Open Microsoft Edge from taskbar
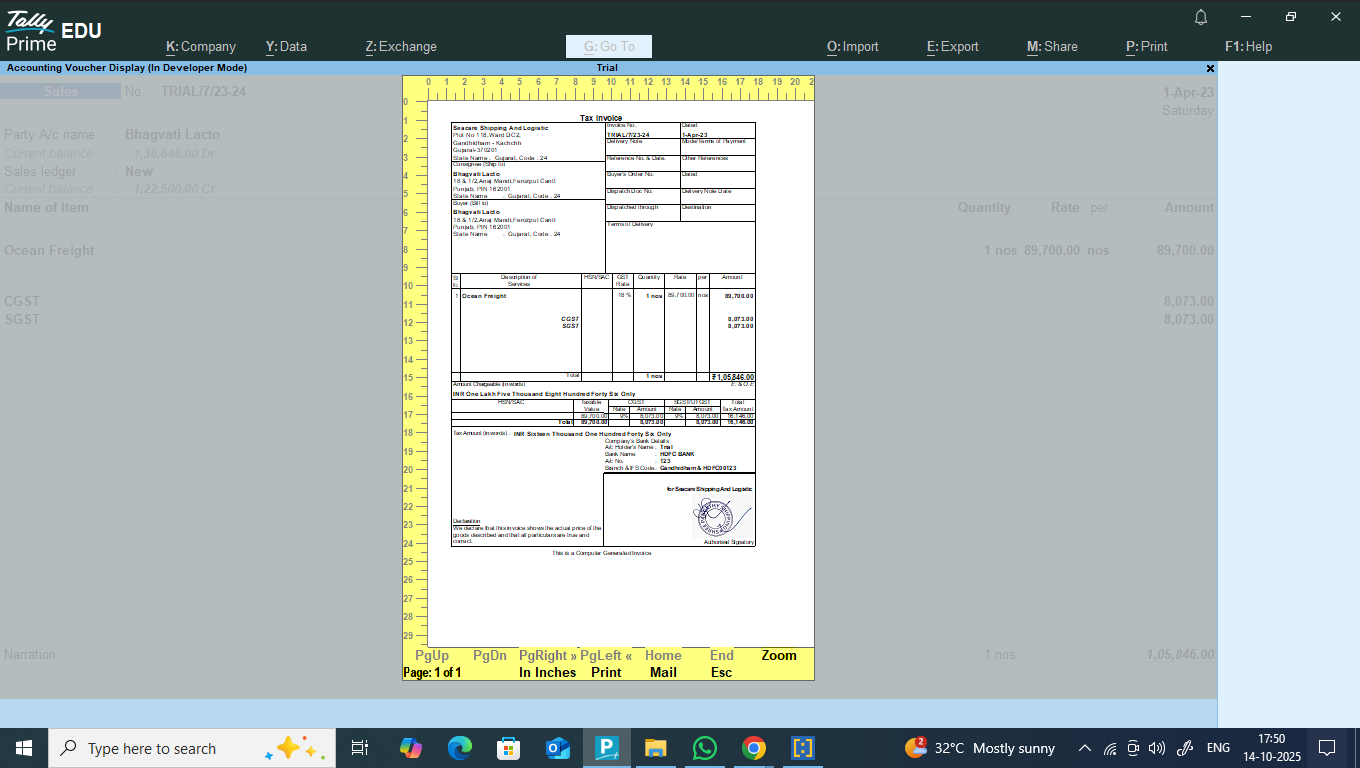 click(x=459, y=748)
